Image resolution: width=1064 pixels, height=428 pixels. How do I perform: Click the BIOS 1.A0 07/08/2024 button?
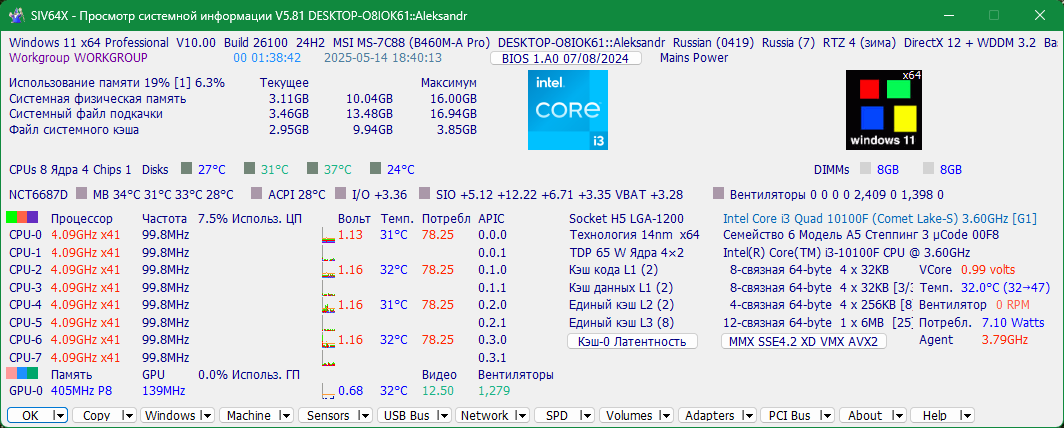click(566, 58)
